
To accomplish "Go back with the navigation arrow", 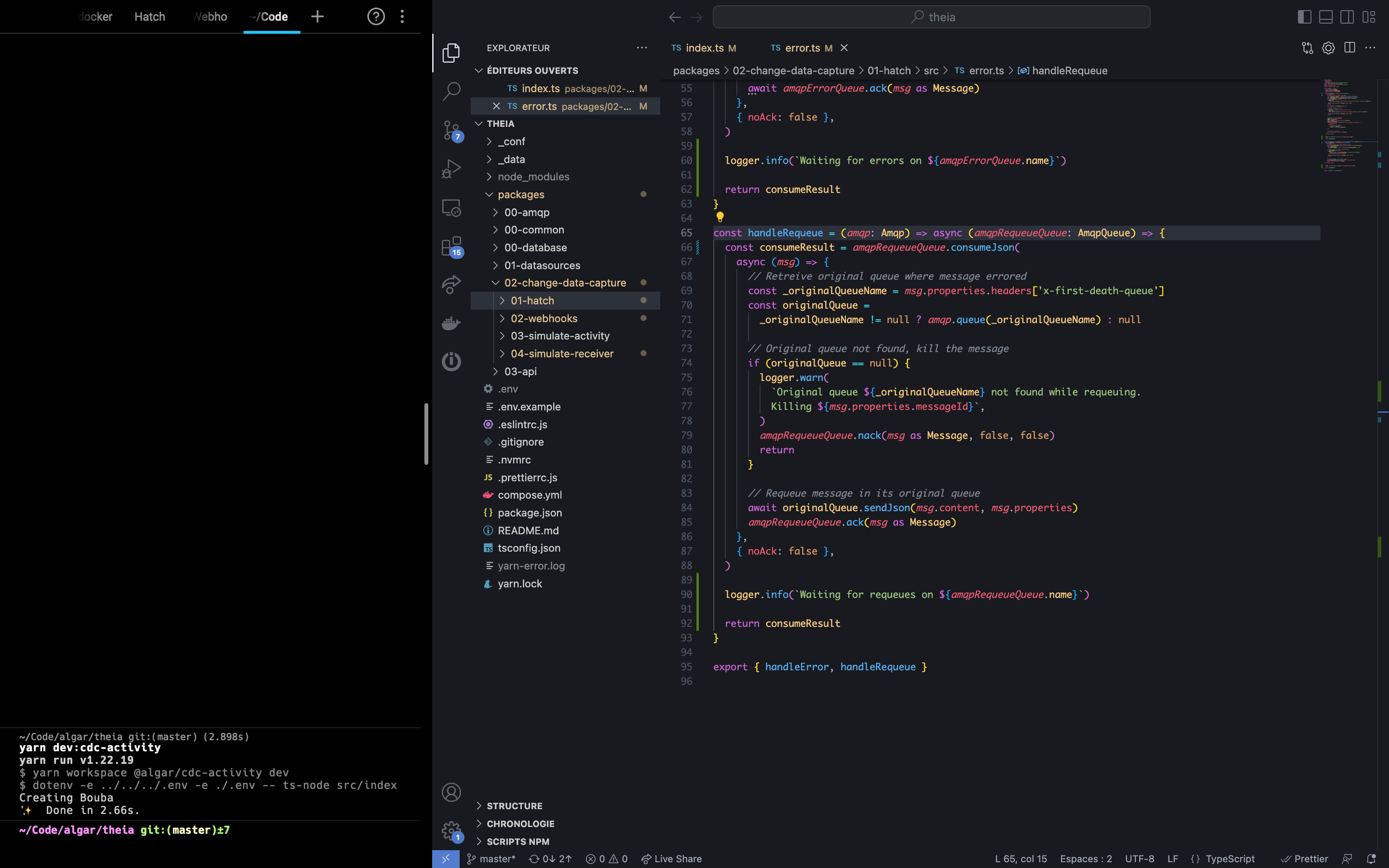I will pyautogui.click(x=675, y=17).
